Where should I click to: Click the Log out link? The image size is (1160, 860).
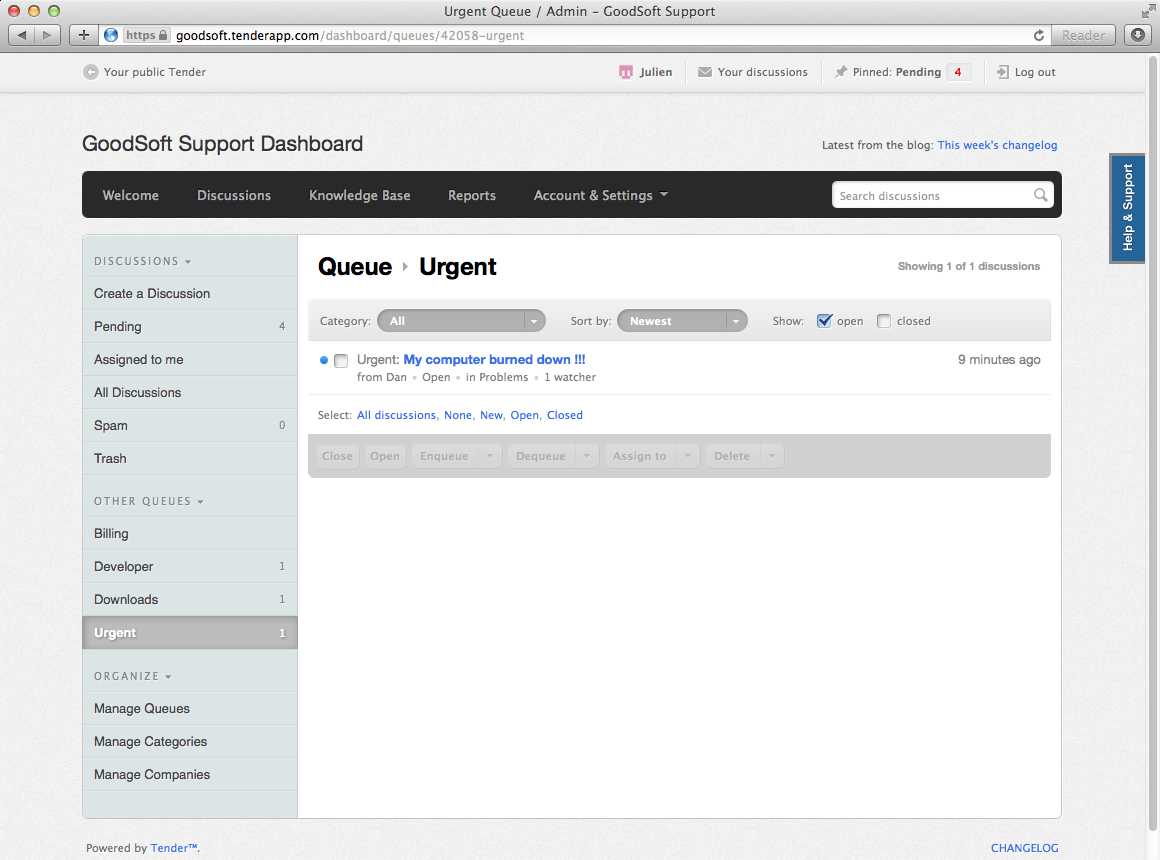tap(1035, 72)
